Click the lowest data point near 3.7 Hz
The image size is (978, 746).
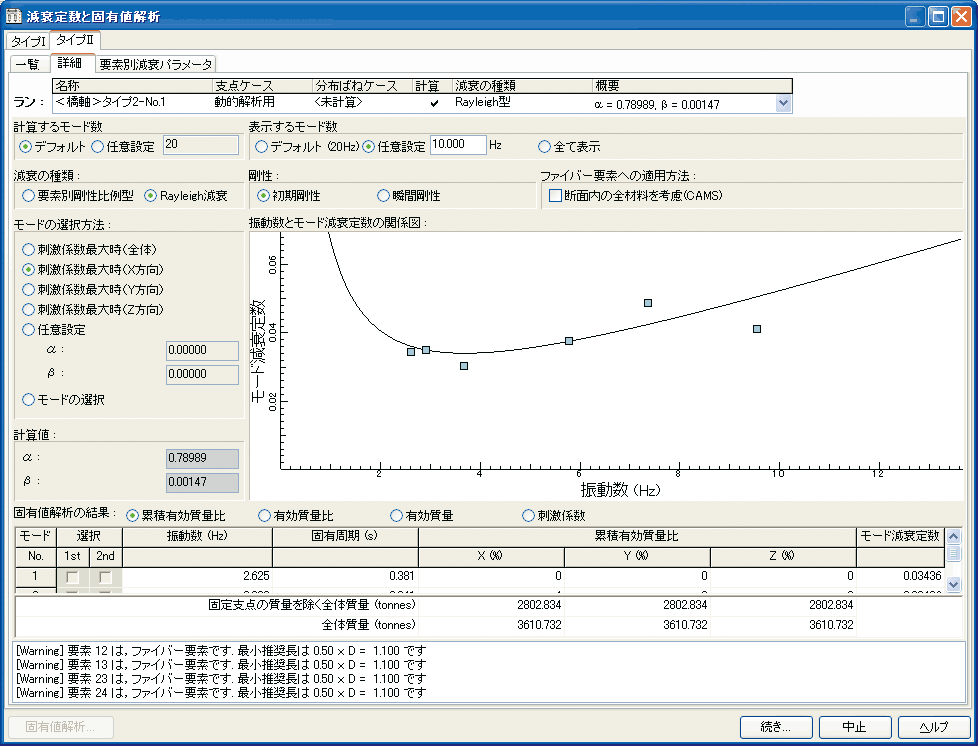click(x=464, y=366)
